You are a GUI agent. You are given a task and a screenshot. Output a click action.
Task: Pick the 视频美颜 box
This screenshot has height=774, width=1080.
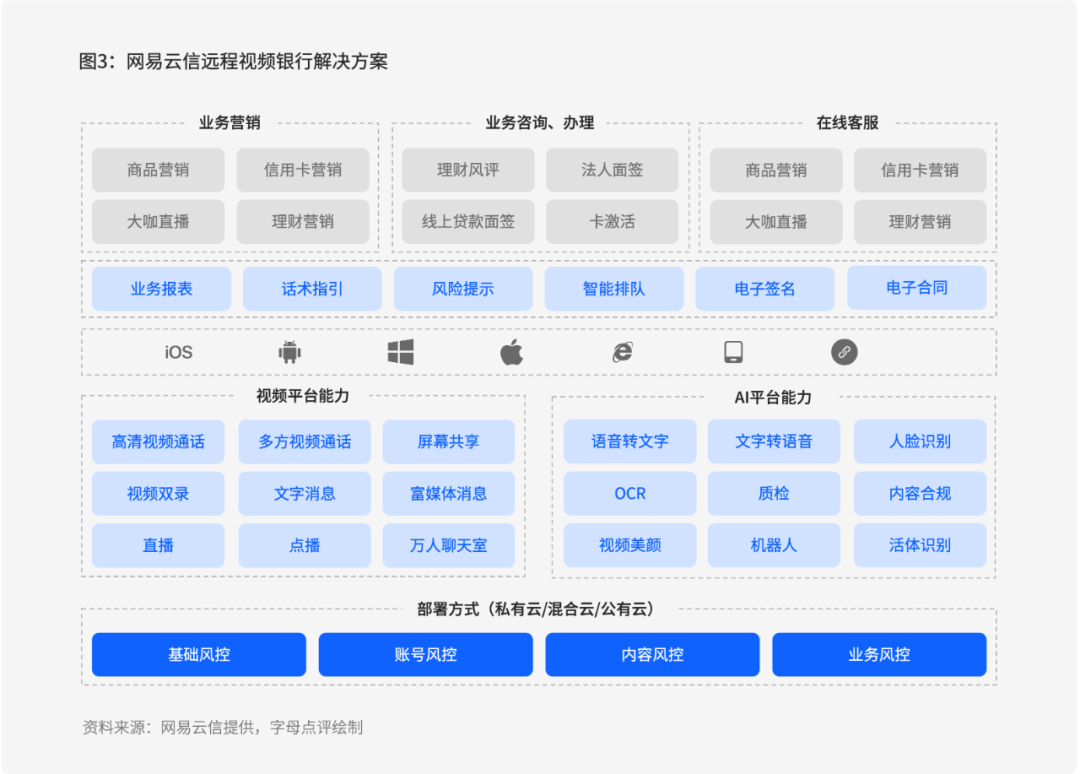(630, 545)
